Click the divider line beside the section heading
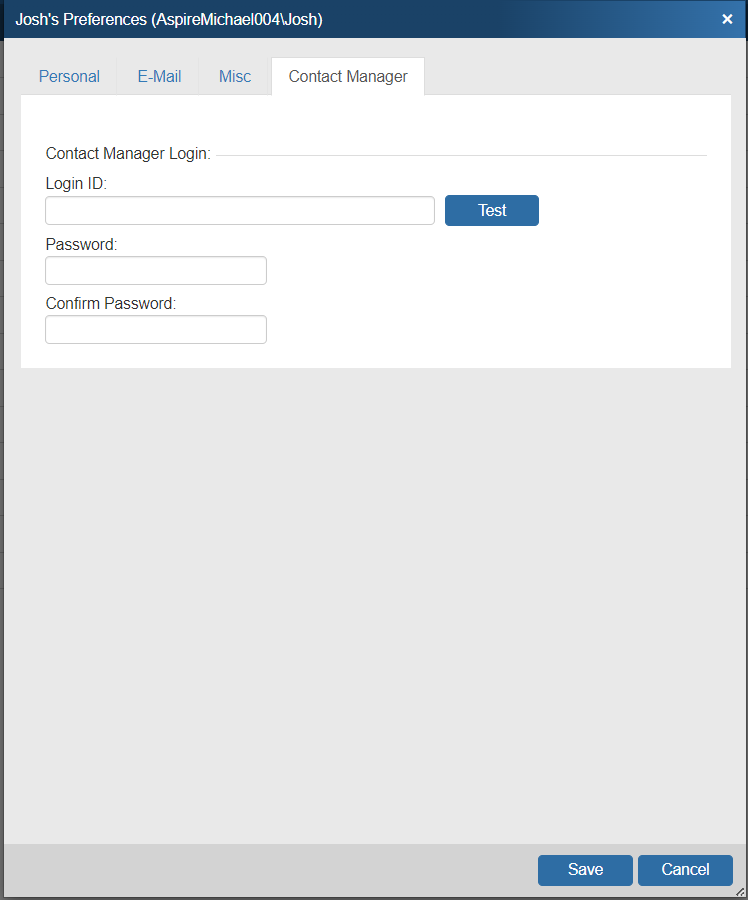Image resolution: width=748 pixels, height=900 pixels. coord(460,155)
